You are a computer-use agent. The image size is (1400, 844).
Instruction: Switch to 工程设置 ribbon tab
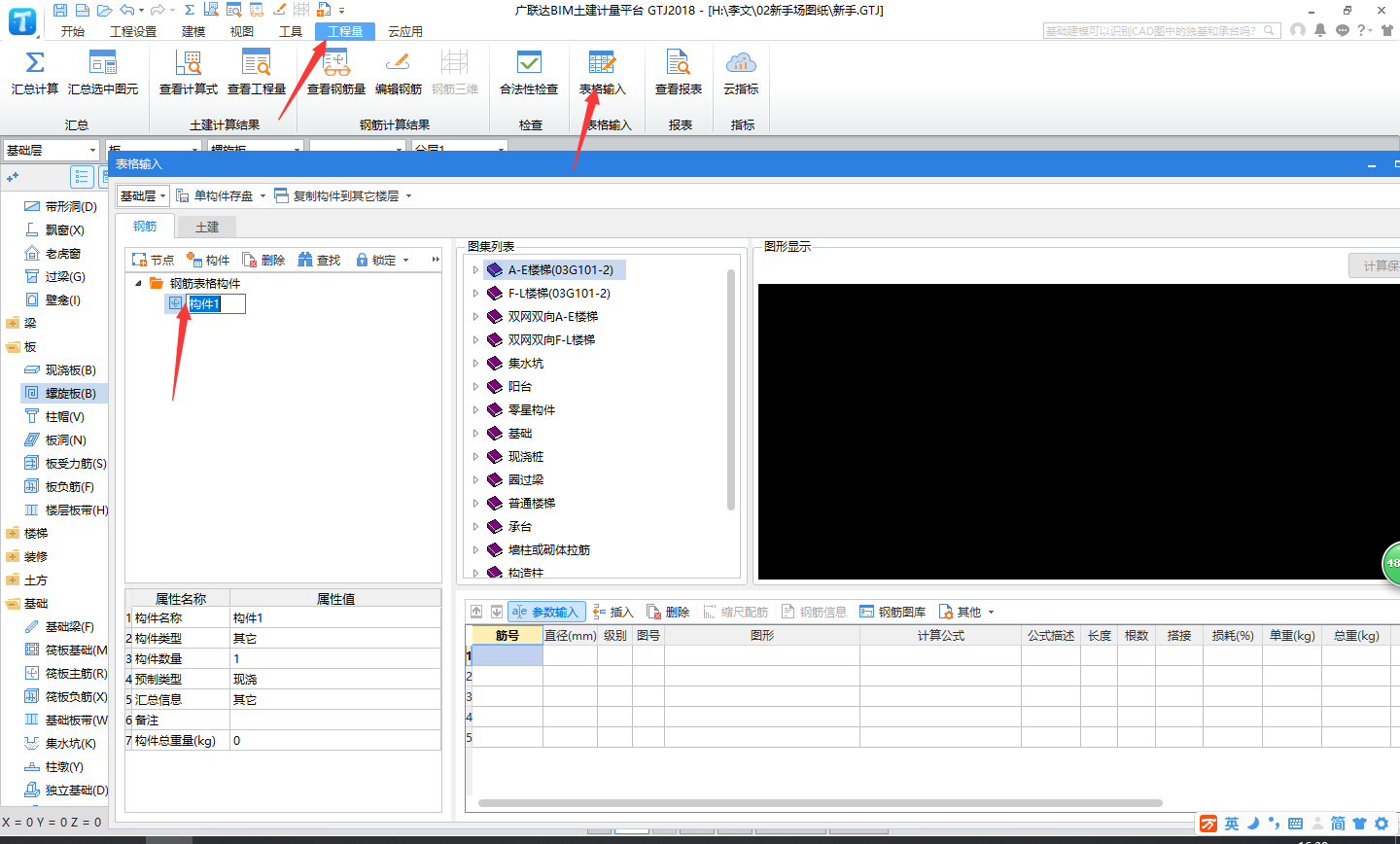133,31
